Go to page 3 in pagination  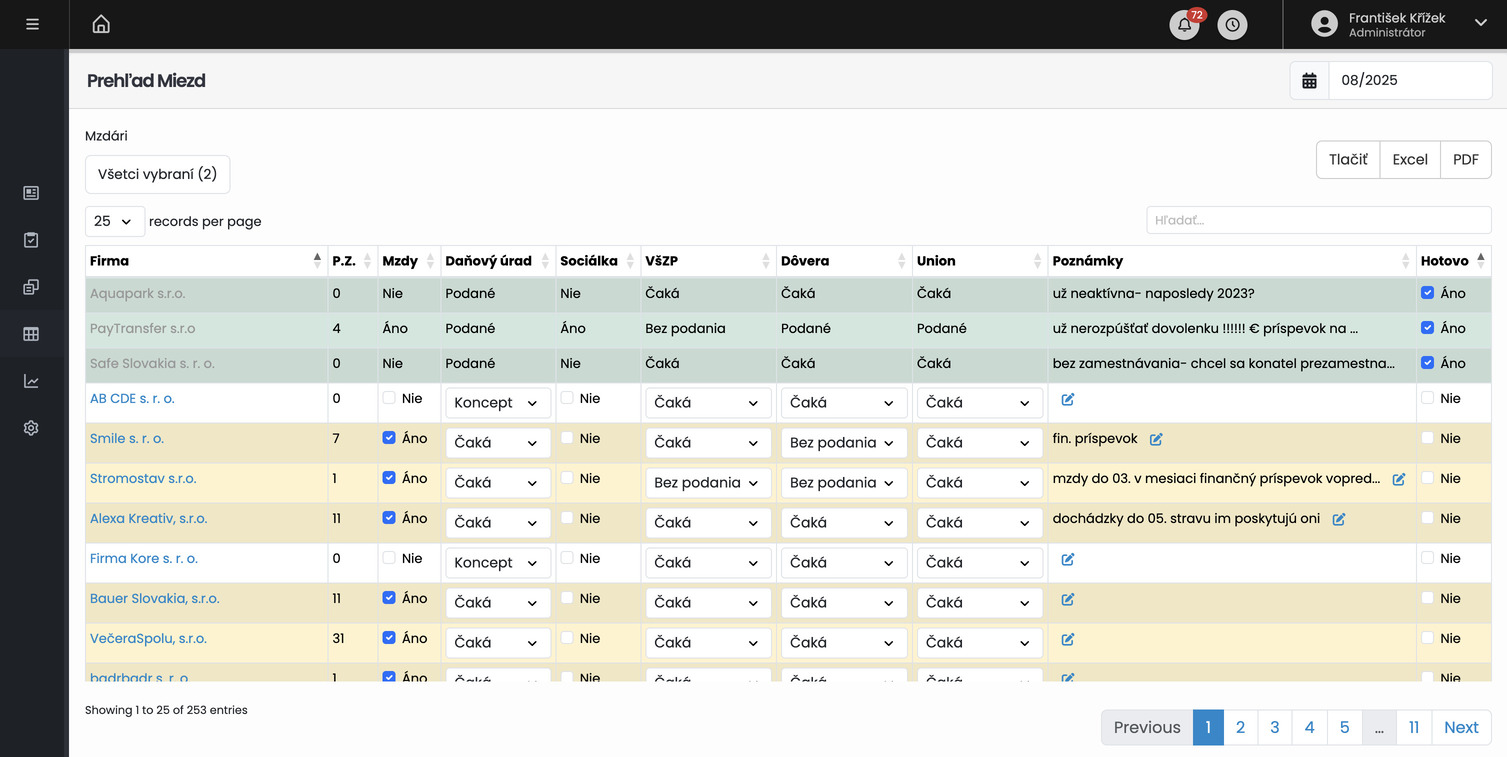(x=1274, y=727)
